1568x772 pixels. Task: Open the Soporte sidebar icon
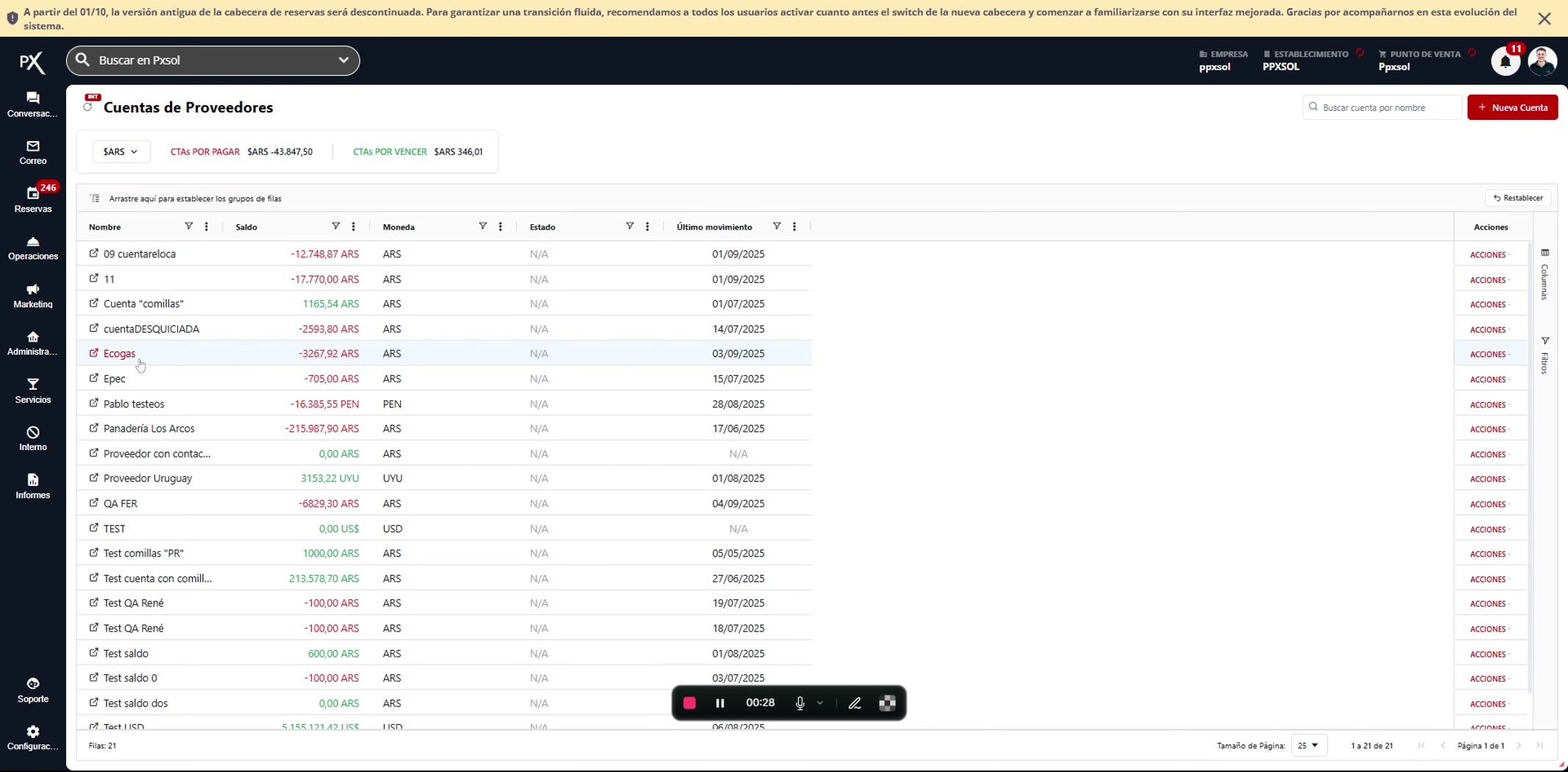(x=32, y=690)
